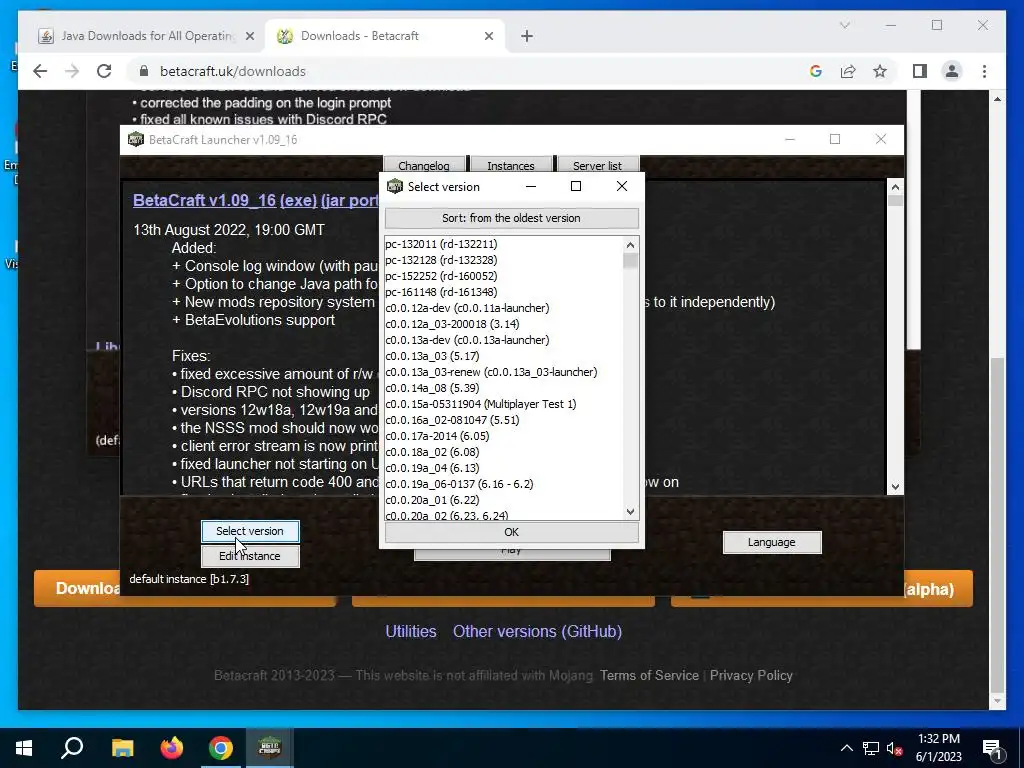Select c0.0.15a-05311904 (Multiplayer Test 1)
This screenshot has width=1024, height=768.
coord(504,404)
